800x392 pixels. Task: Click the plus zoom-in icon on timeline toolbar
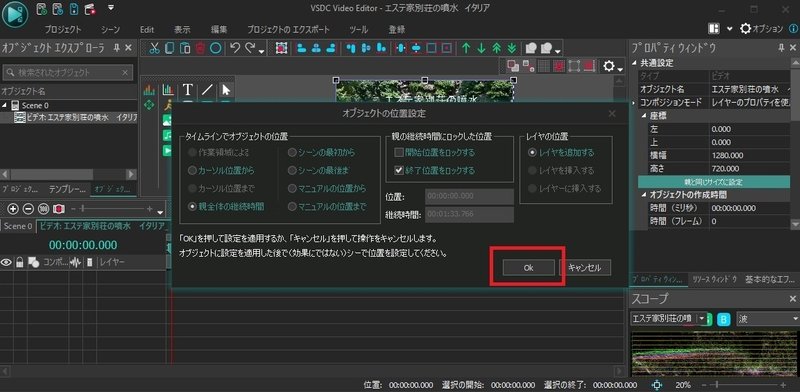(x=13, y=209)
